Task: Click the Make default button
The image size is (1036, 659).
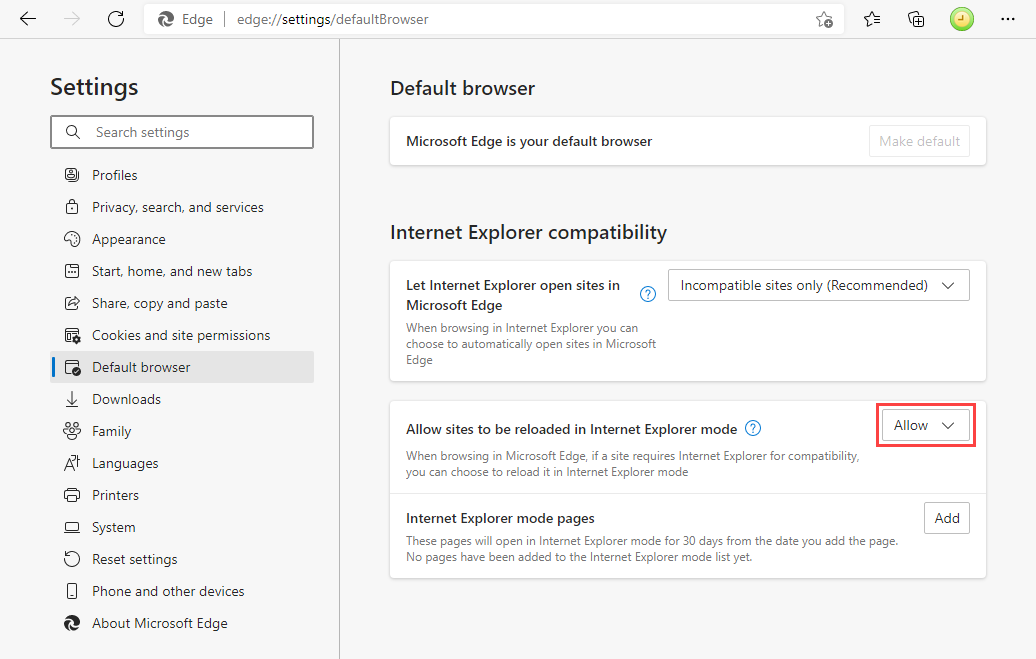Action: [x=919, y=141]
